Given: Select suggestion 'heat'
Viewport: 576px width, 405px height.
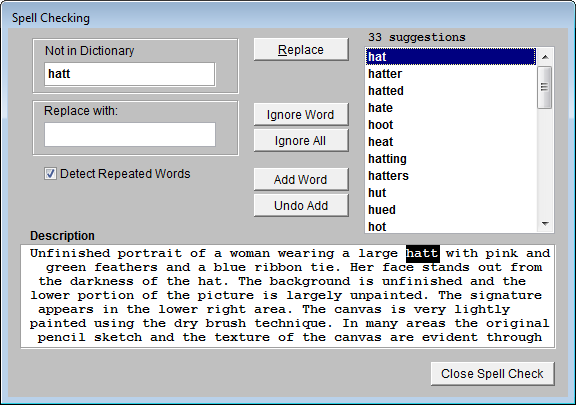Looking at the screenshot, I should [x=451, y=141].
